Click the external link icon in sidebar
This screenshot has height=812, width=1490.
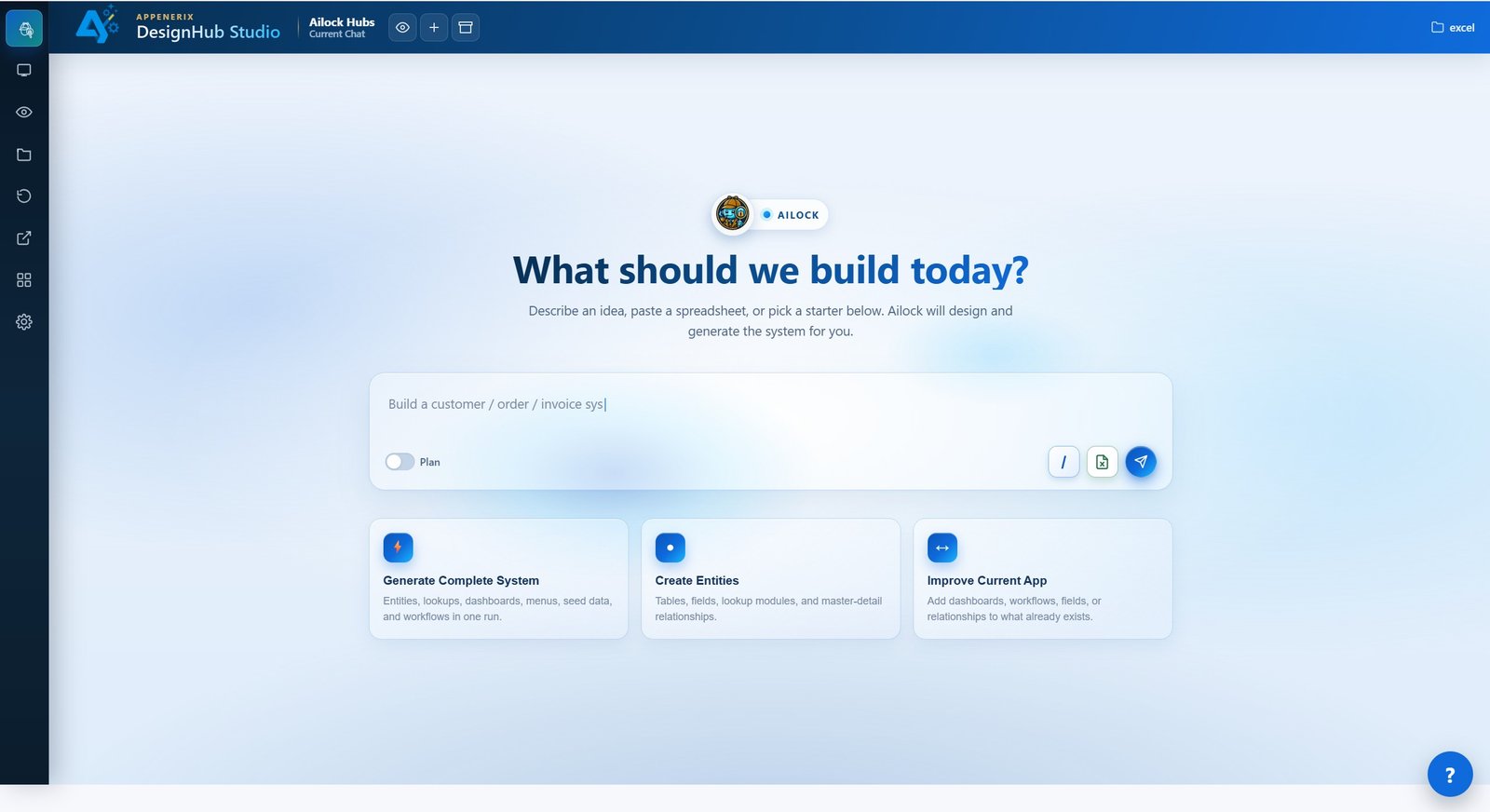[24, 238]
